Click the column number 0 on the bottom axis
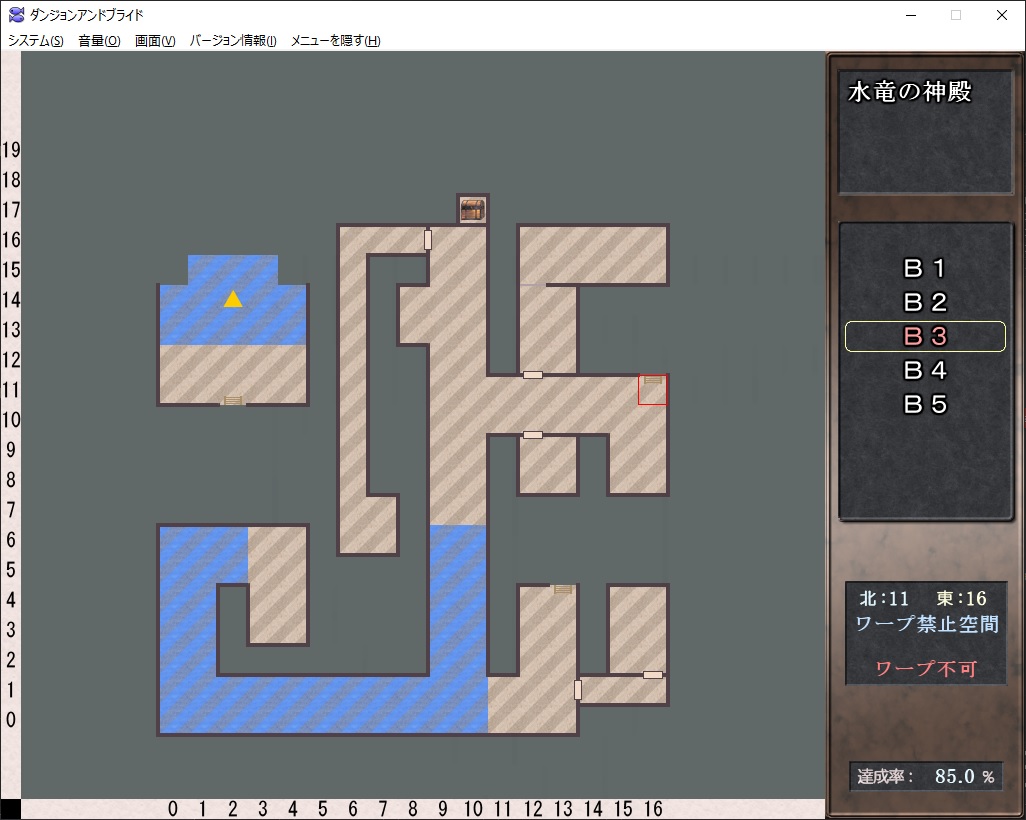Screen dimensions: 1026x820 pyautogui.click(x=173, y=809)
